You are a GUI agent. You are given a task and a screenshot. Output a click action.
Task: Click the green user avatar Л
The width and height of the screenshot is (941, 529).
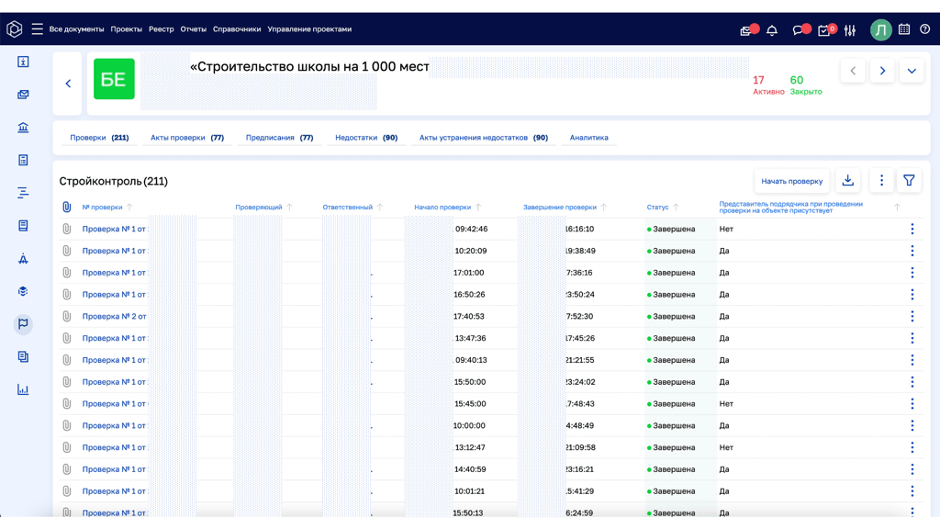click(880, 30)
